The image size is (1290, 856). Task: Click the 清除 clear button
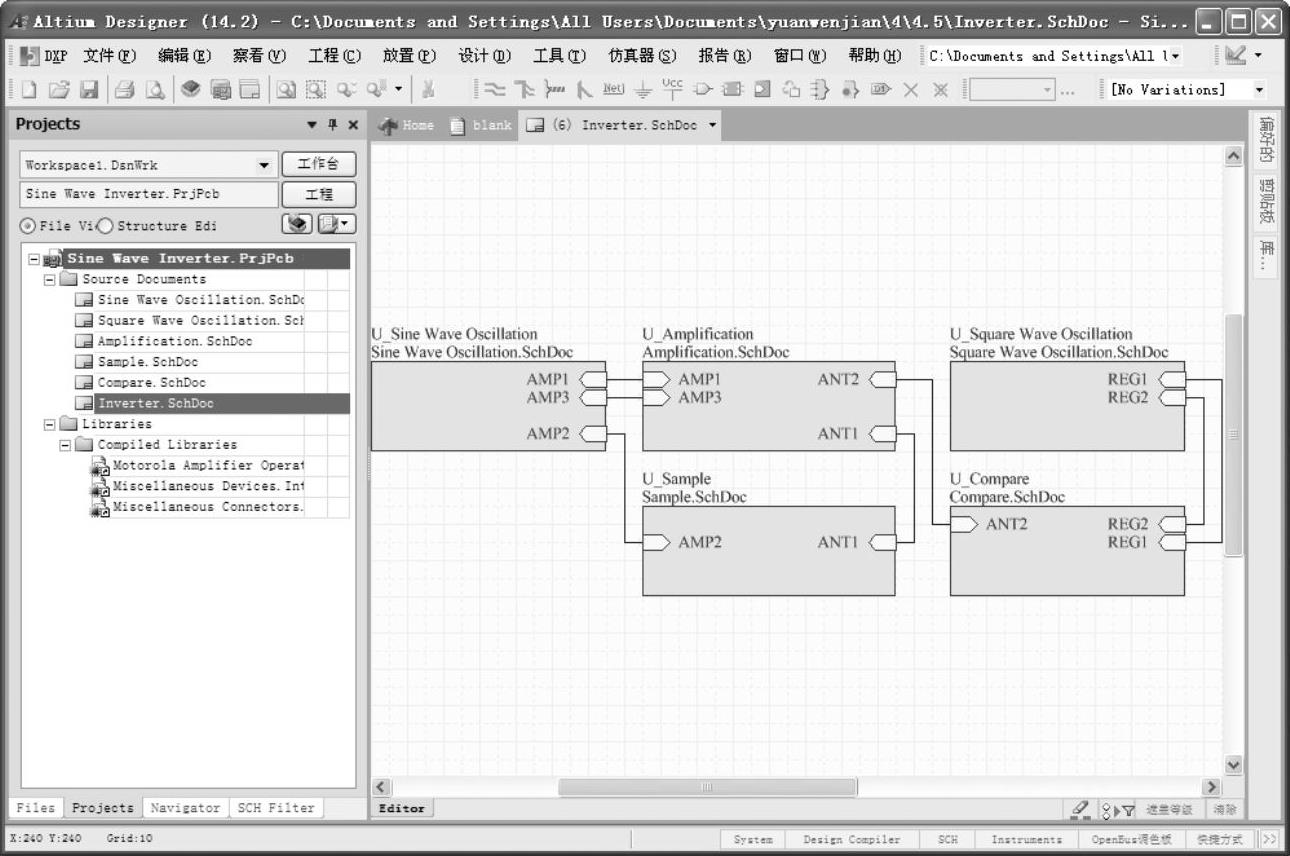point(1224,810)
